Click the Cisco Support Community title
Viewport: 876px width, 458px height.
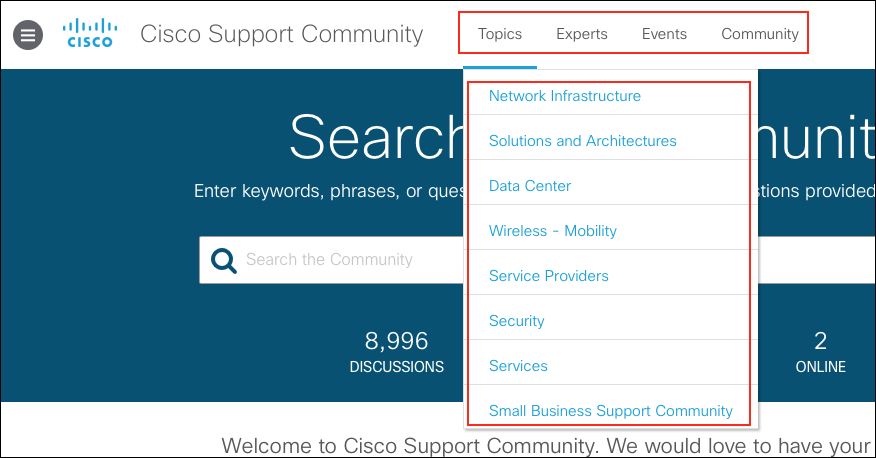click(282, 34)
